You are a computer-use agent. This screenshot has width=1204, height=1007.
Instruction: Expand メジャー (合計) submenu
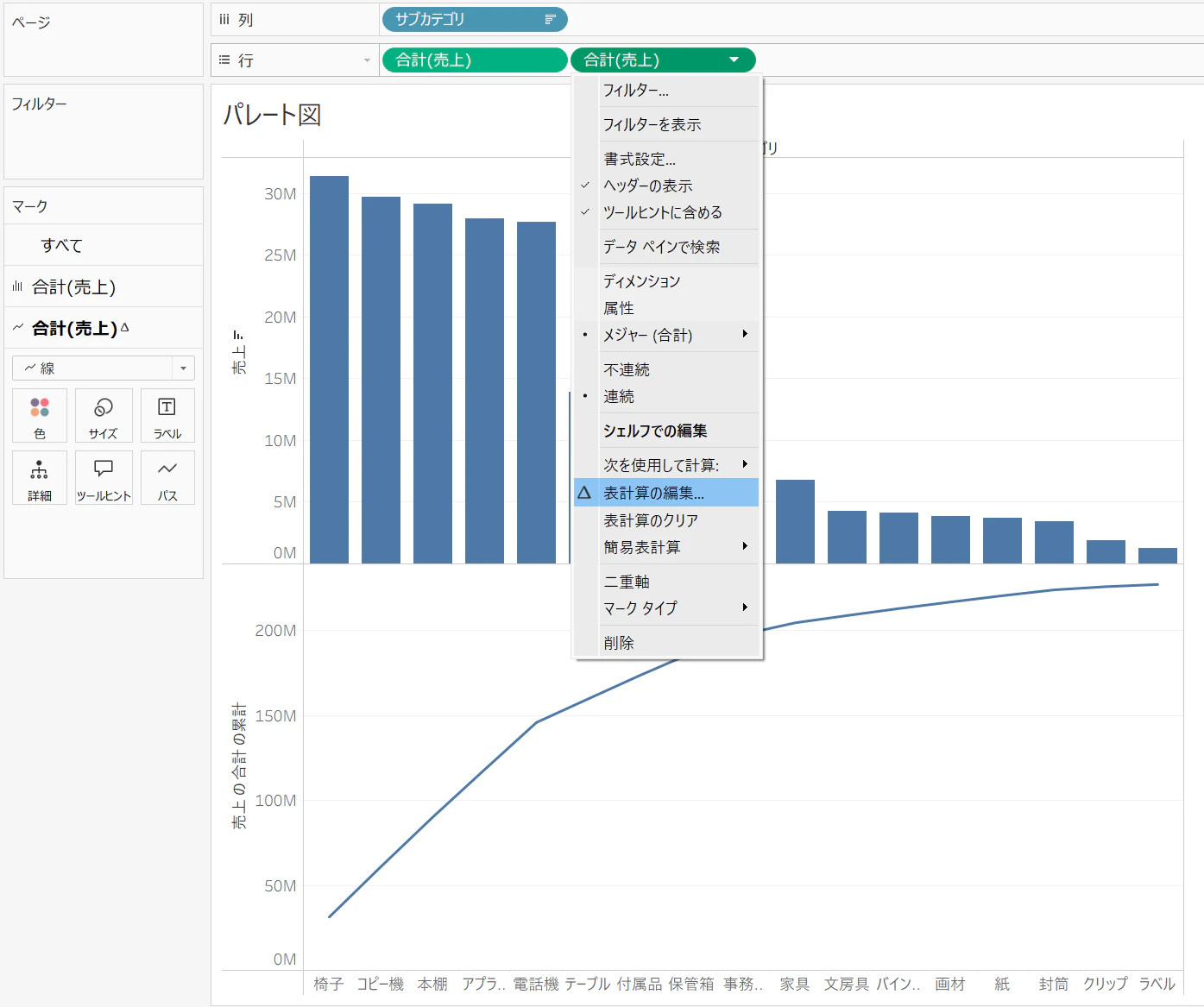(x=666, y=335)
